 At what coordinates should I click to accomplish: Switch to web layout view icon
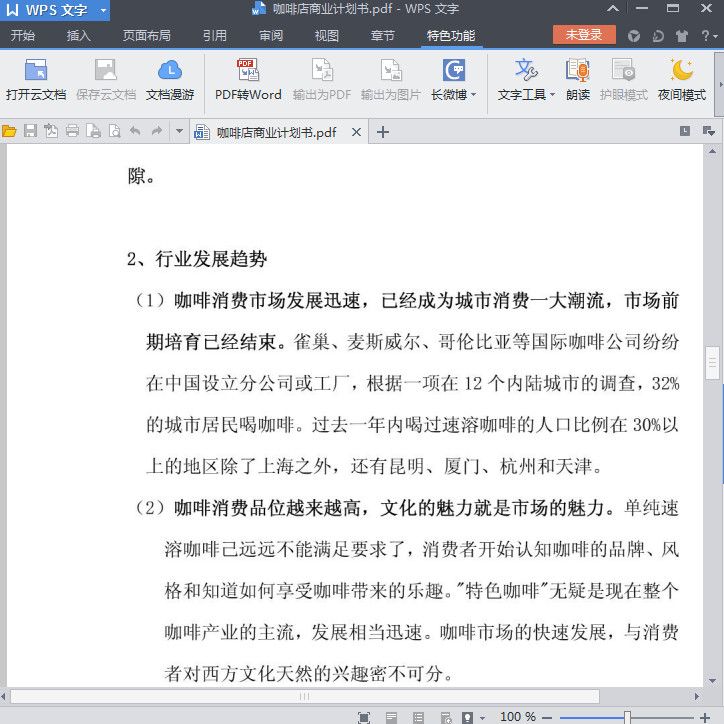(446, 718)
